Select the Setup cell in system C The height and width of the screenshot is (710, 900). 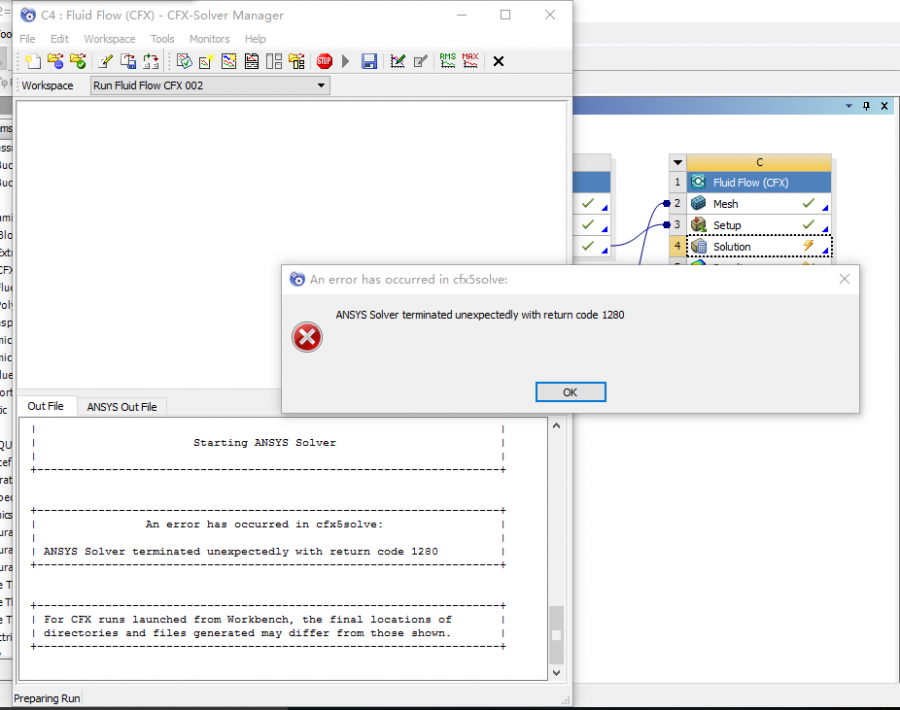point(759,225)
